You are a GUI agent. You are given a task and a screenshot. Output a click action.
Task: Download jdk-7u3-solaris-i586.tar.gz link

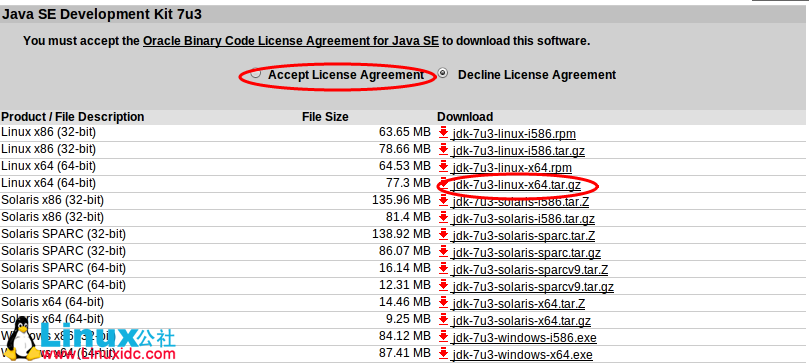click(524, 219)
